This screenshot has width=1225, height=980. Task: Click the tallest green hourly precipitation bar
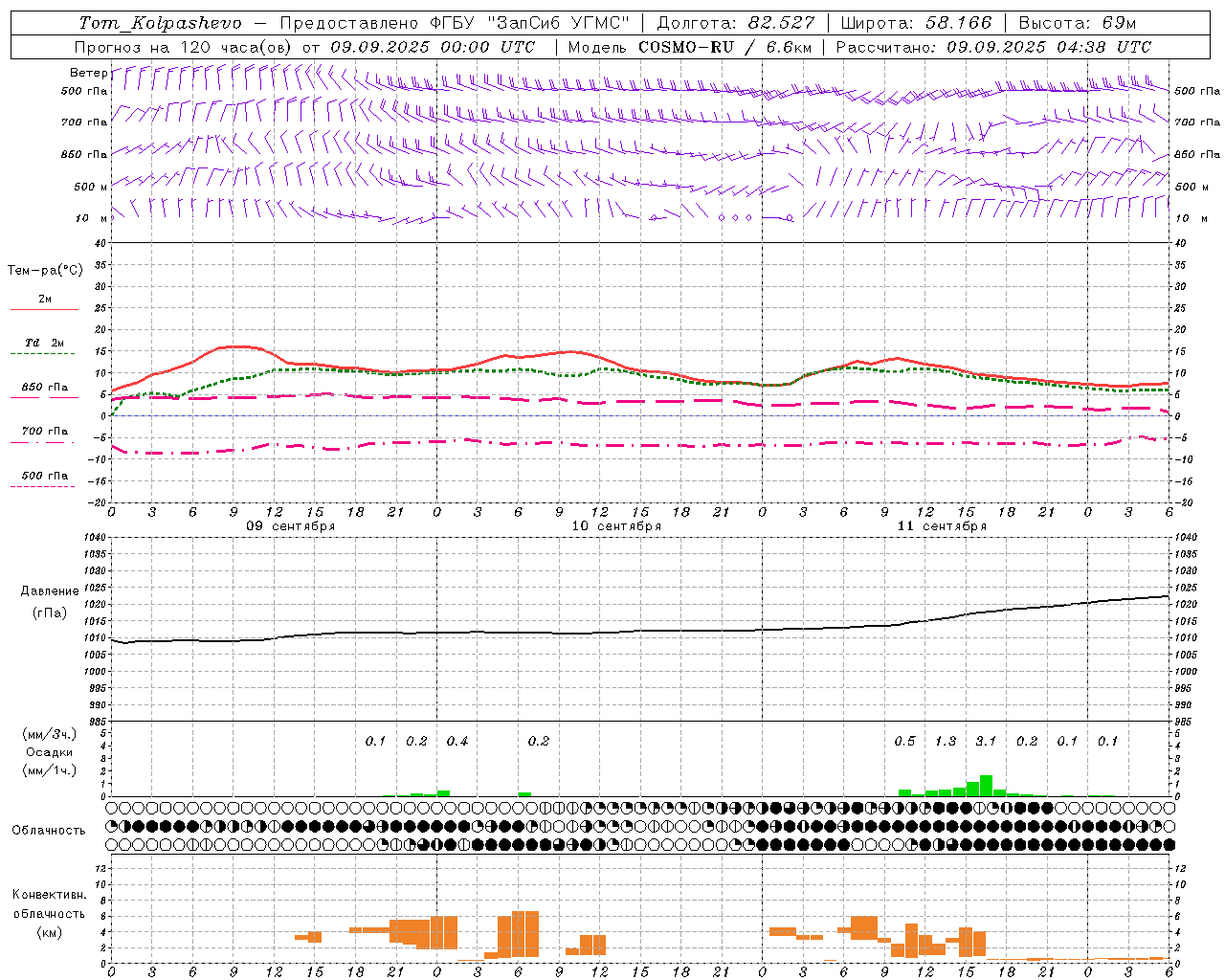point(986,786)
